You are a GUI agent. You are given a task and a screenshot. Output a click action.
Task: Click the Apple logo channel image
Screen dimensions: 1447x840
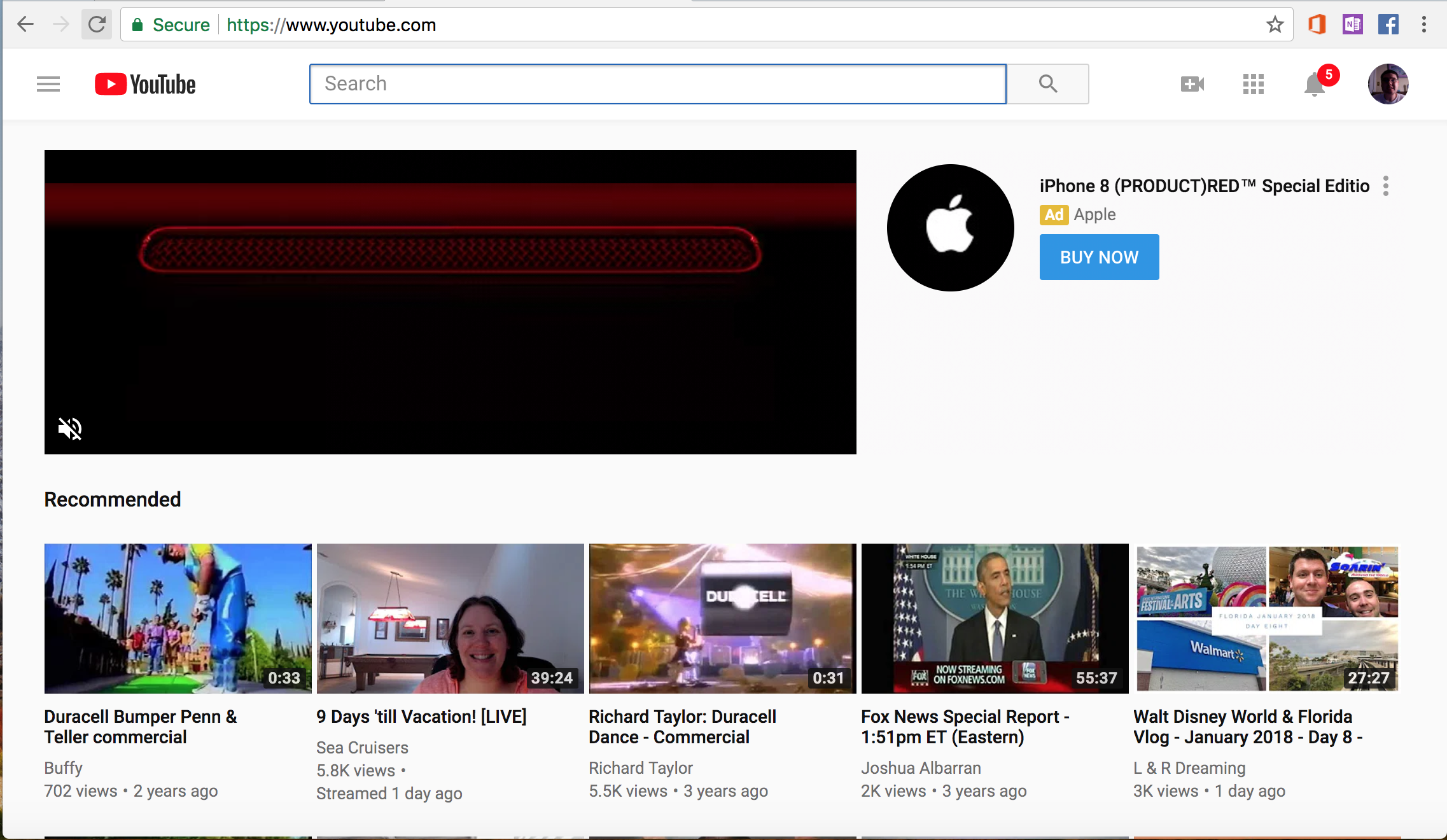[950, 228]
